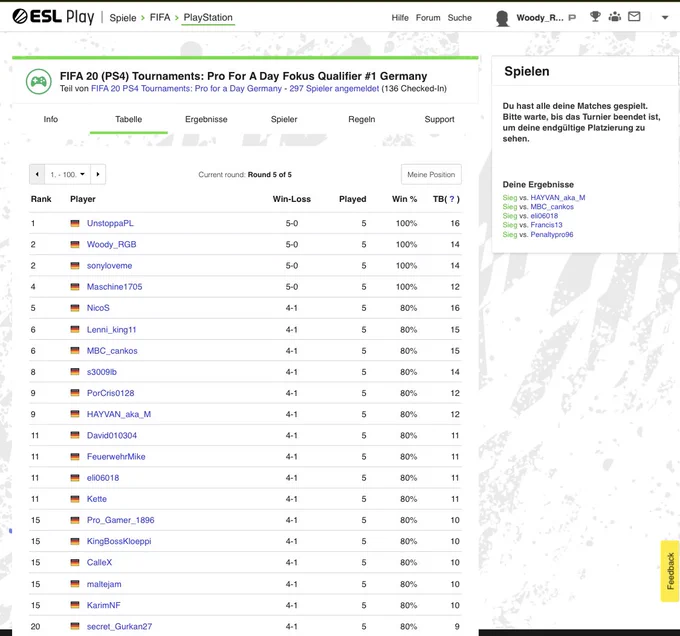The width and height of the screenshot is (680, 636).
Task: Open player CalleX profile
Action: click(99, 562)
